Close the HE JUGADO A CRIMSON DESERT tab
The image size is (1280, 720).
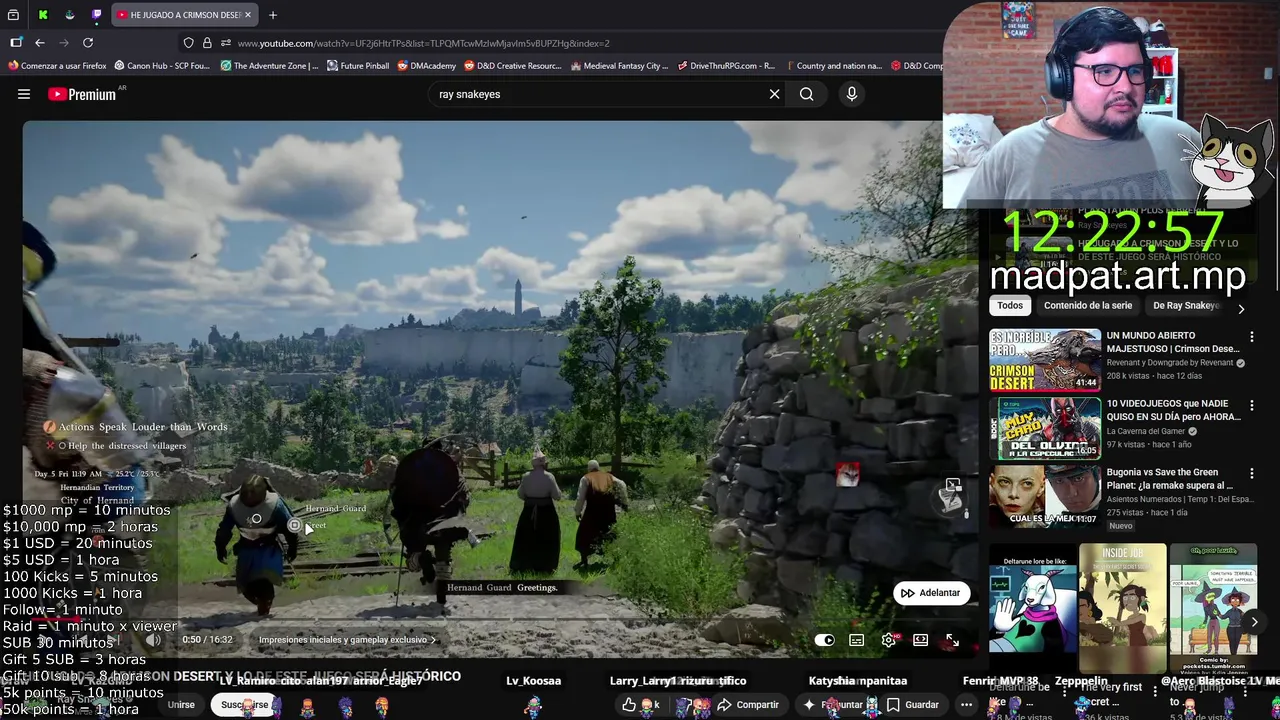coord(248,15)
